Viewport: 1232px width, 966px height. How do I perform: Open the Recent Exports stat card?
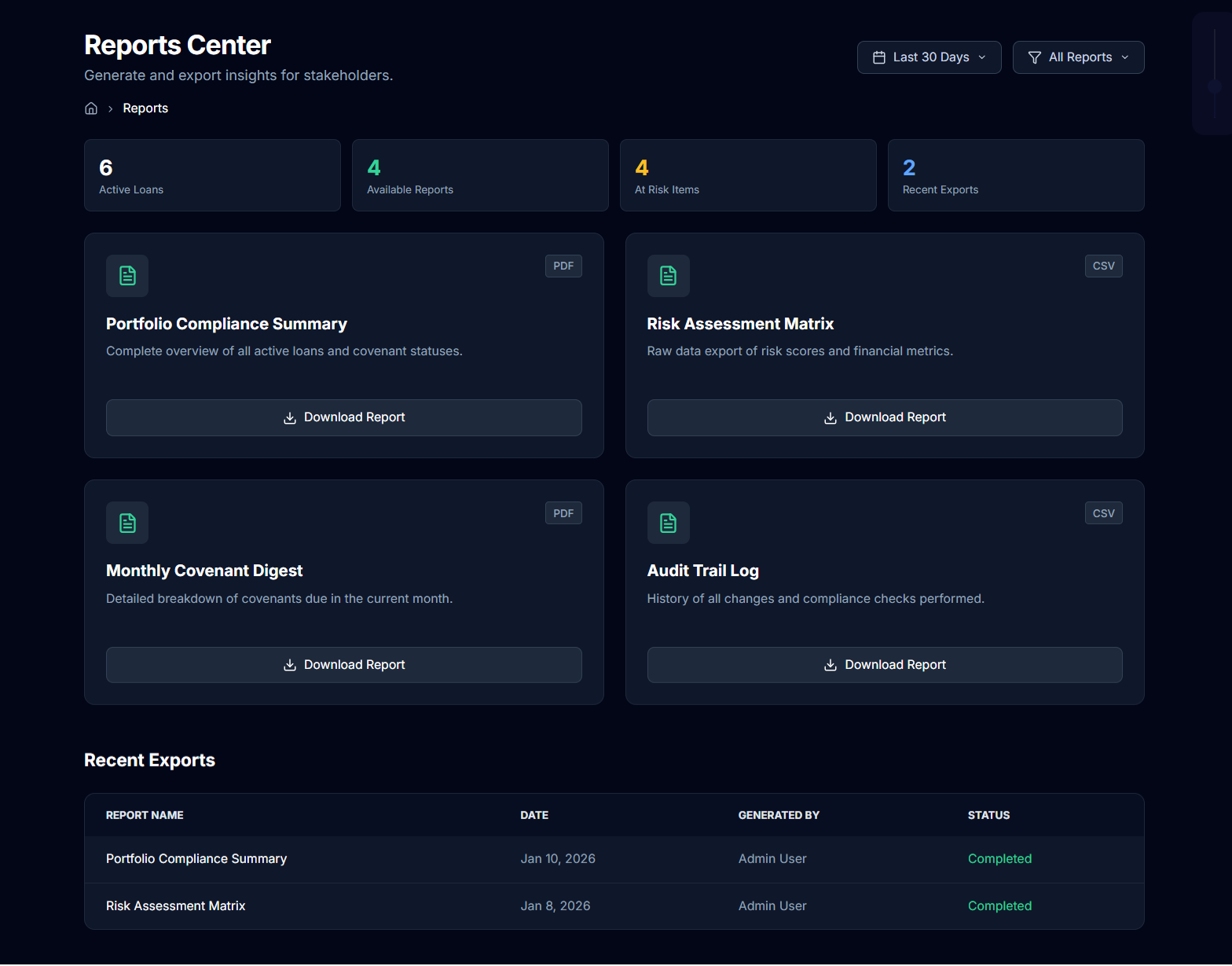coord(1016,175)
